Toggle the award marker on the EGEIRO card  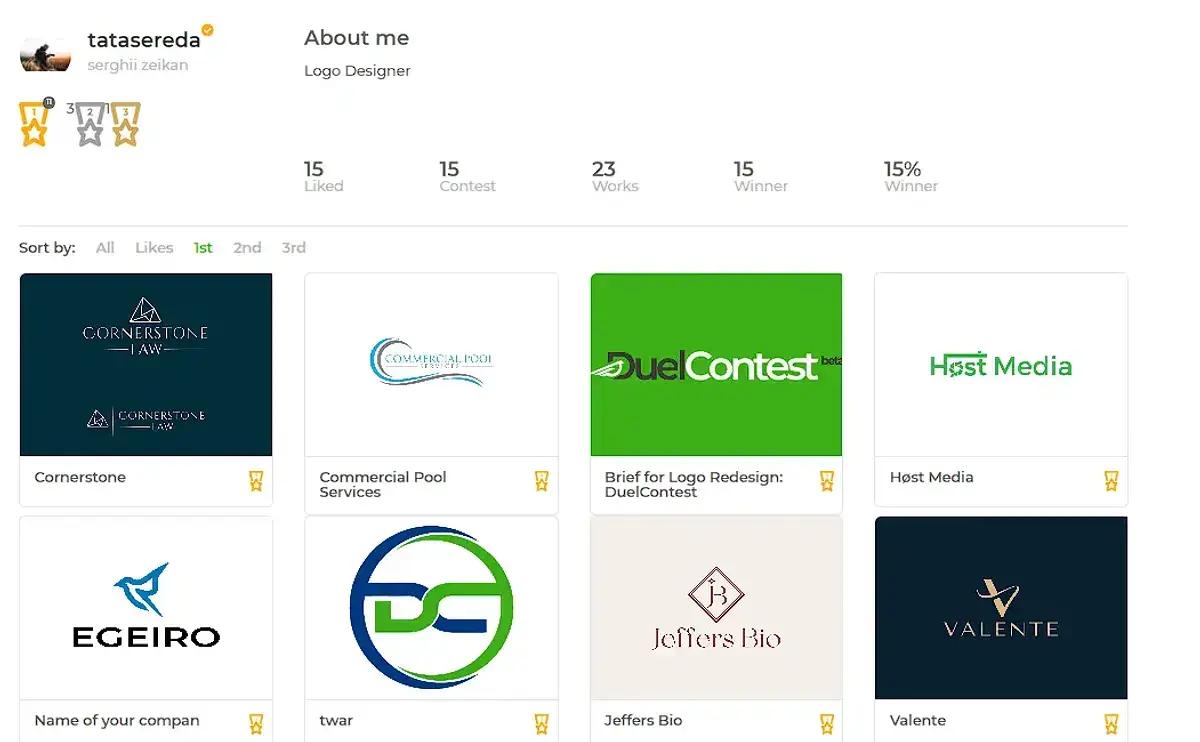pyautogui.click(x=256, y=723)
